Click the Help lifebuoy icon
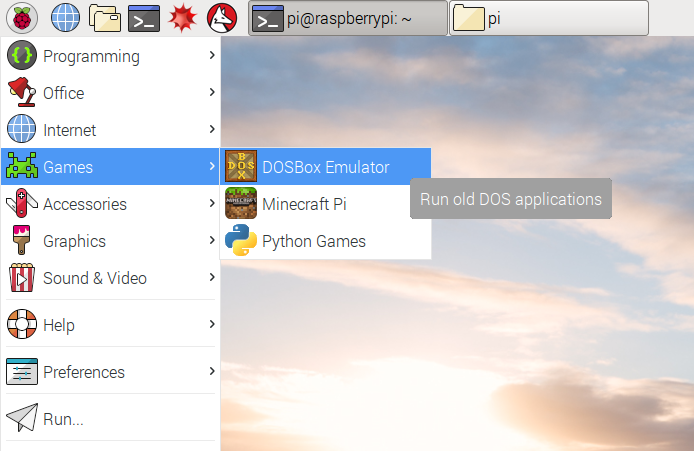Image resolution: width=694 pixels, height=451 pixels. point(22,324)
